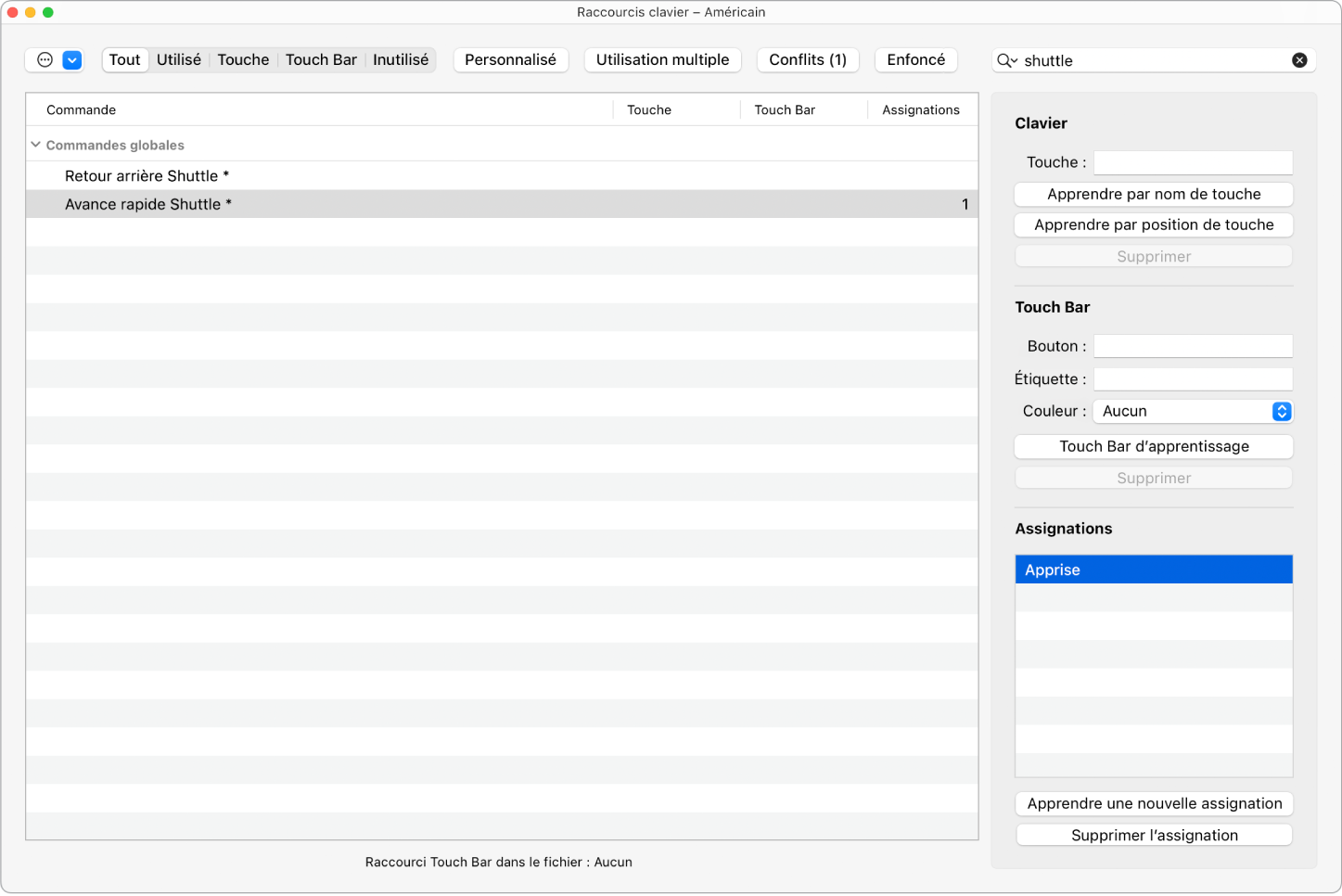The height and width of the screenshot is (896, 1342).
Task: Enable the Enfoncé filter button
Action: [x=915, y=60]
